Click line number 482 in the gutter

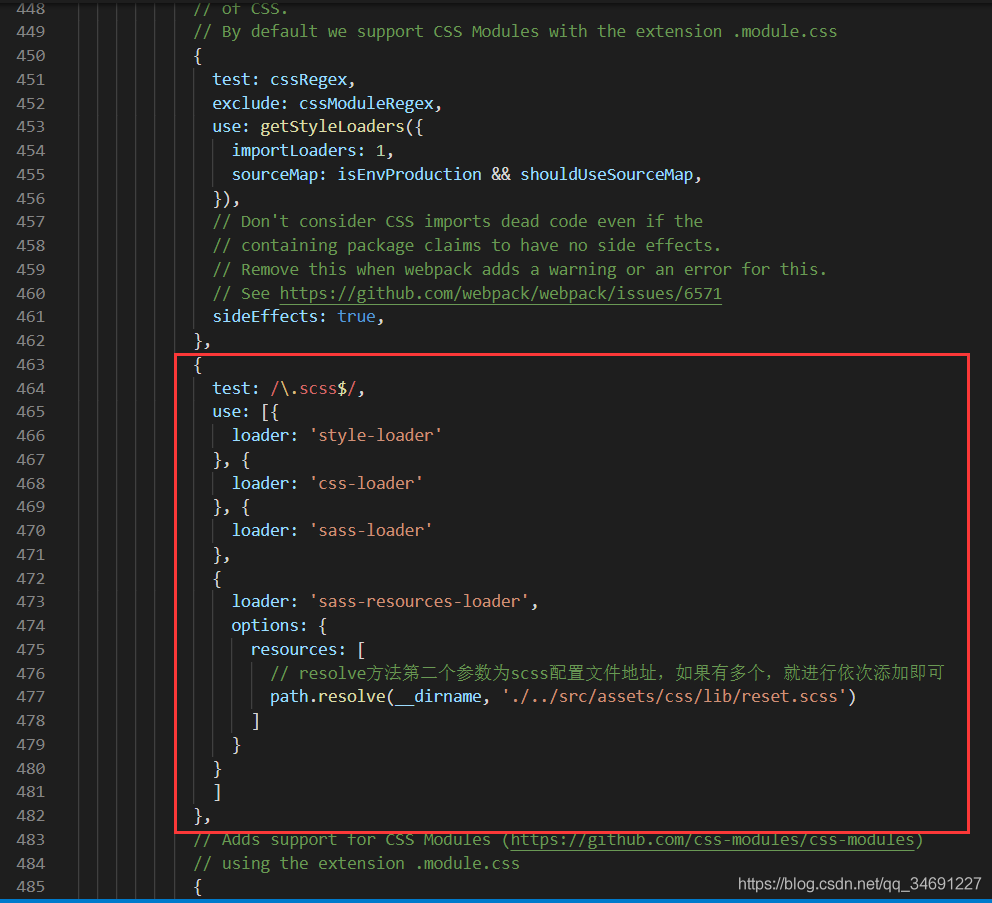31,815
